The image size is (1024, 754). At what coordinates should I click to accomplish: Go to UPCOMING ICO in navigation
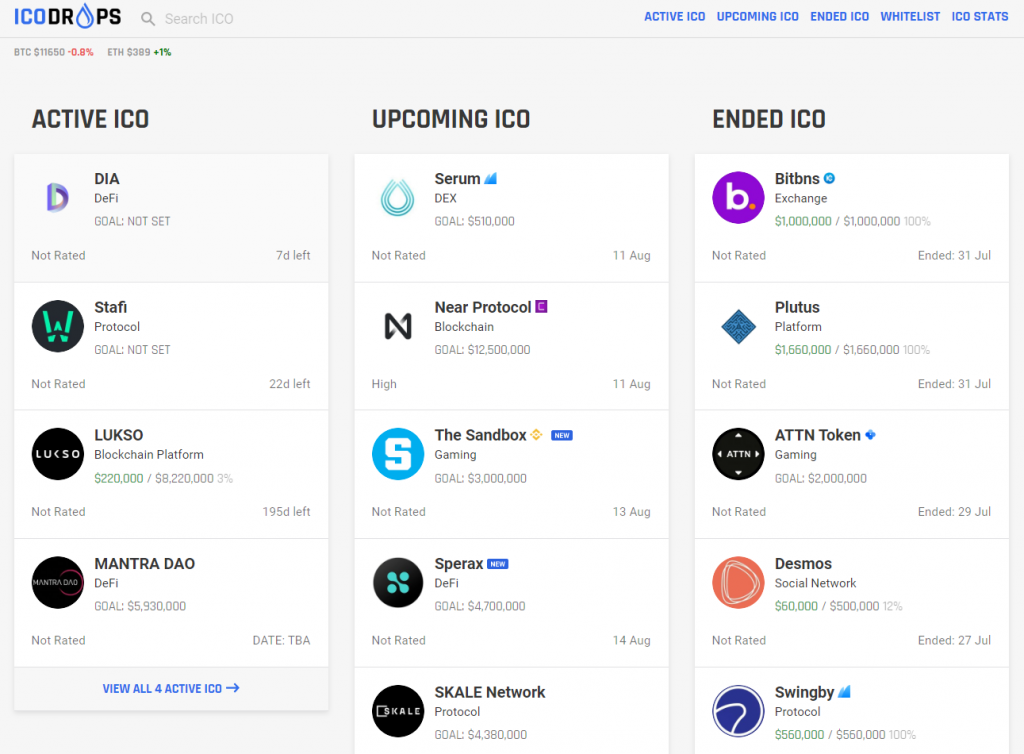click(x=757, y=17)
